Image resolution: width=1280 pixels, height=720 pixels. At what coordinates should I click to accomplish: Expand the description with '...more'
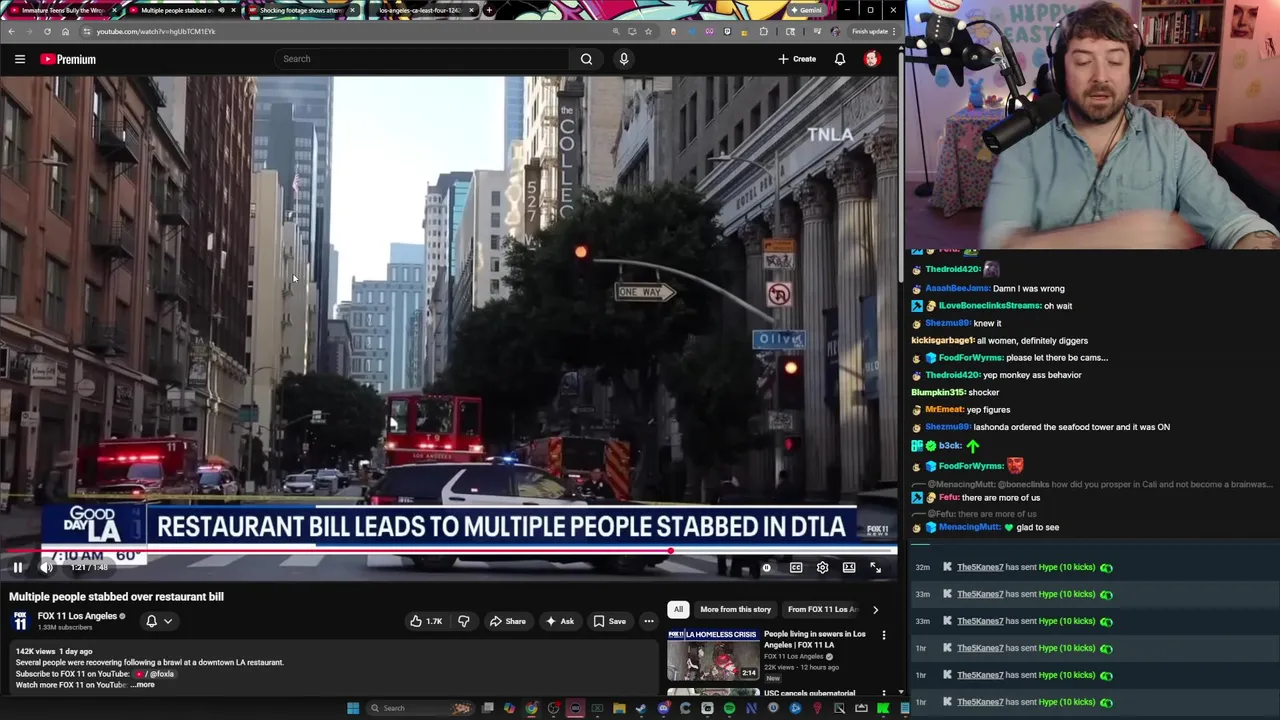click(144, 685)
